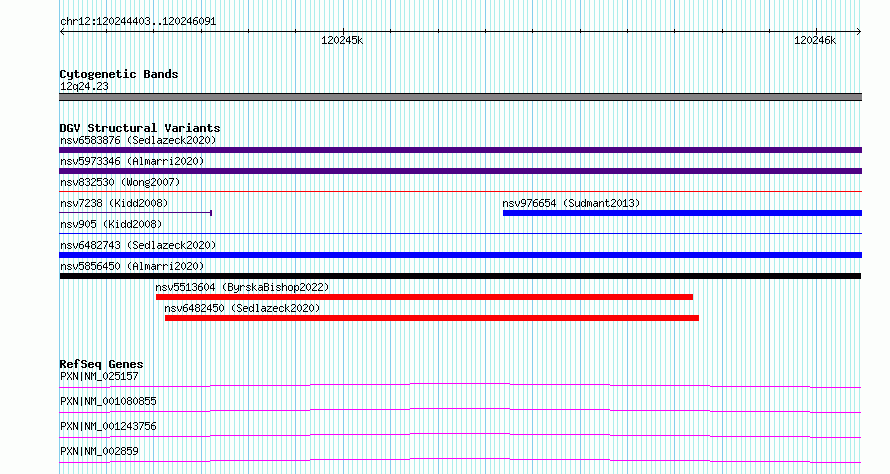Open variant label nsv6583876 (Sedlazeck2020)
The width and height of the screenshot is (890, 474).
click(x=138, y=140)
